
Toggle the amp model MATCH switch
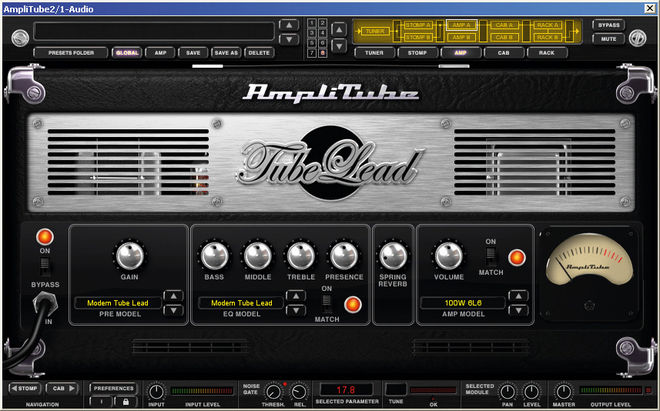(491, 255)
